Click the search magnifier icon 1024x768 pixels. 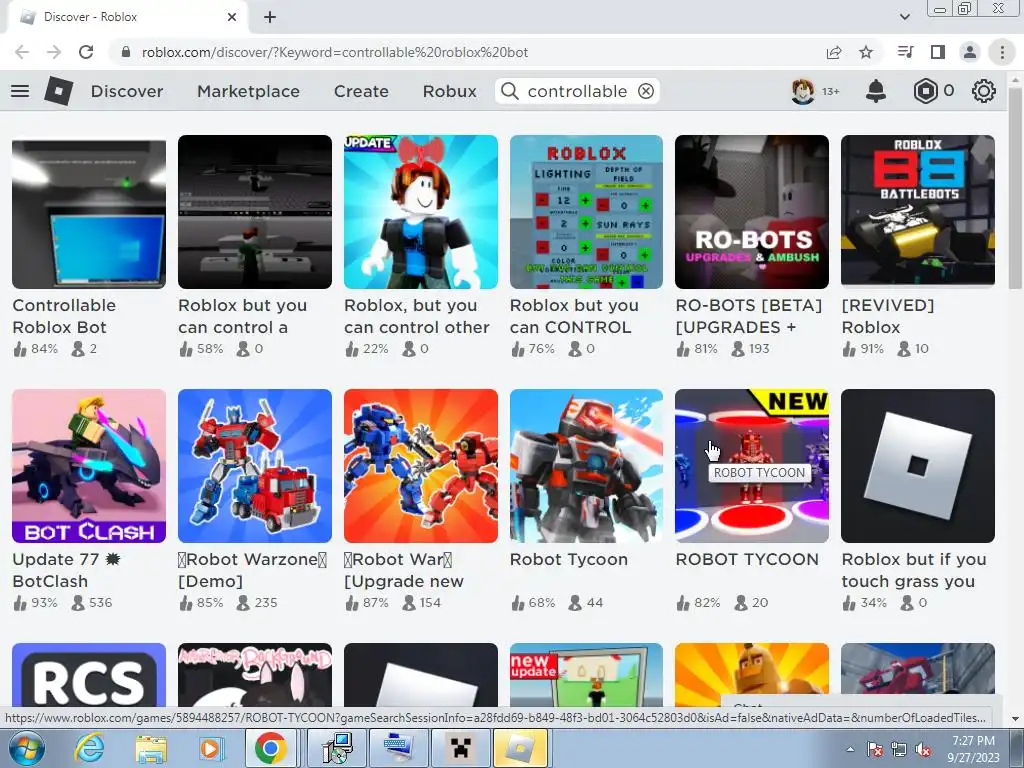coord(510,91)
